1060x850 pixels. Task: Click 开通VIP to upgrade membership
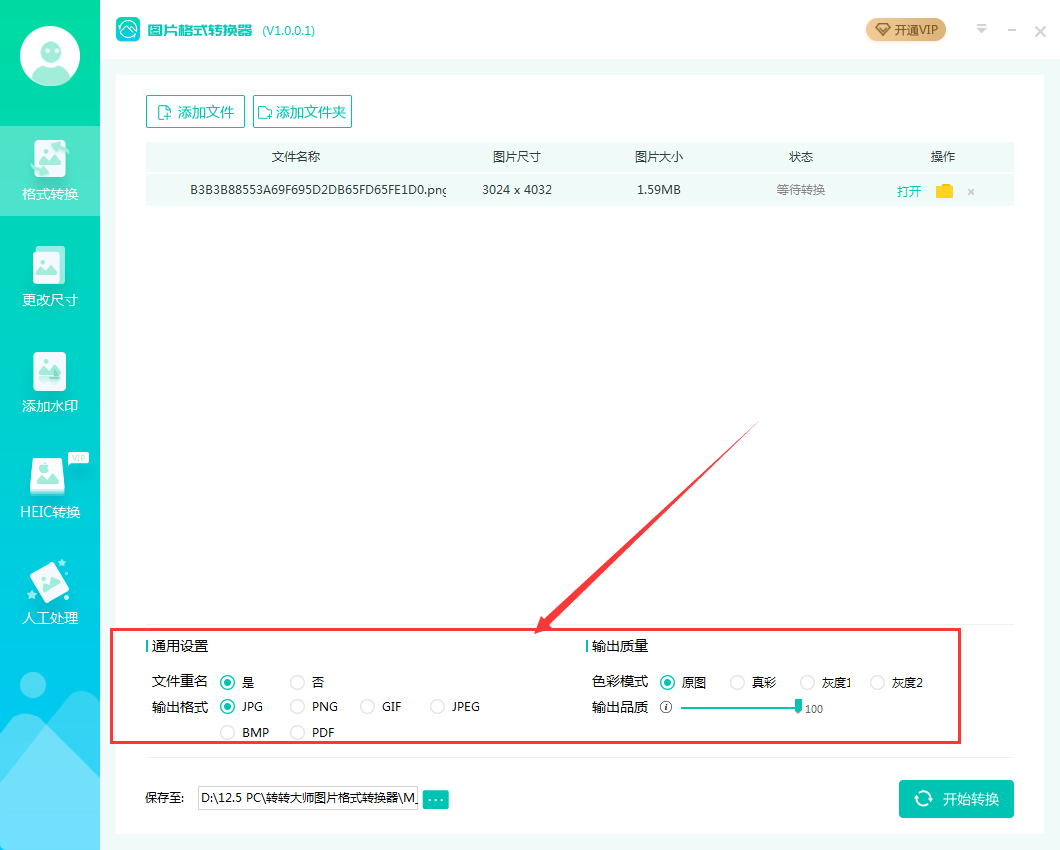point(904,29)
